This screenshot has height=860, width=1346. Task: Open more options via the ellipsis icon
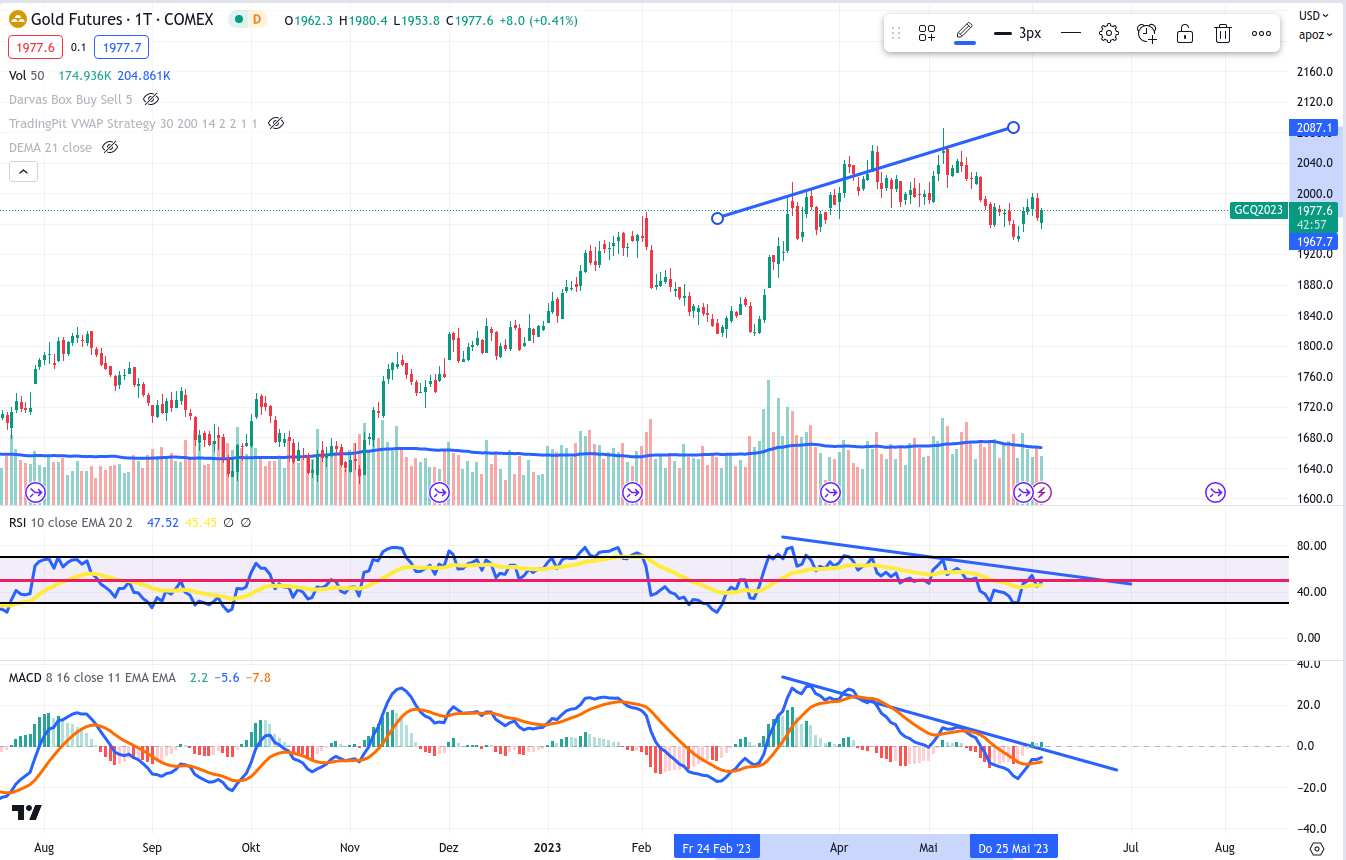tap(1261, 32)
